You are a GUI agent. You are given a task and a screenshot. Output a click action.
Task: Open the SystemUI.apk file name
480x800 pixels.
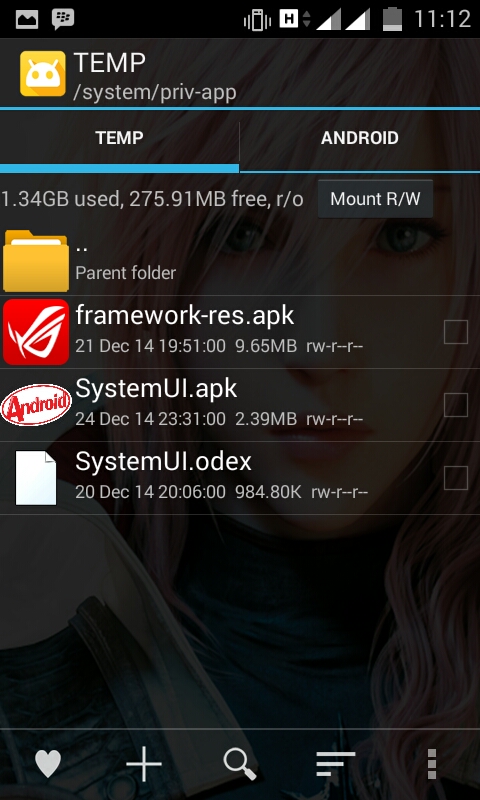[156, 389]
